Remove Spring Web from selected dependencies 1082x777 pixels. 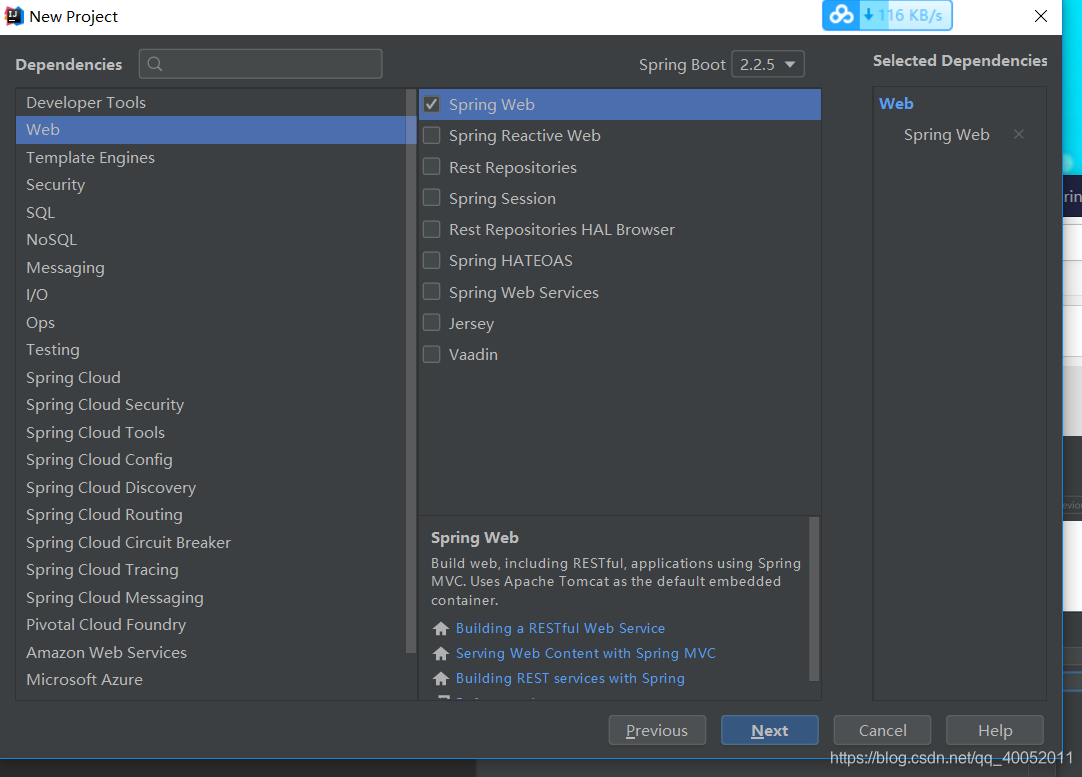pos(1019,135)
